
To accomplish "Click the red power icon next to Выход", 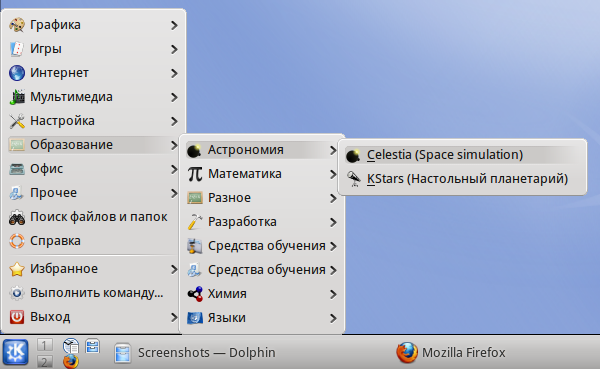I will pos(17,317).
